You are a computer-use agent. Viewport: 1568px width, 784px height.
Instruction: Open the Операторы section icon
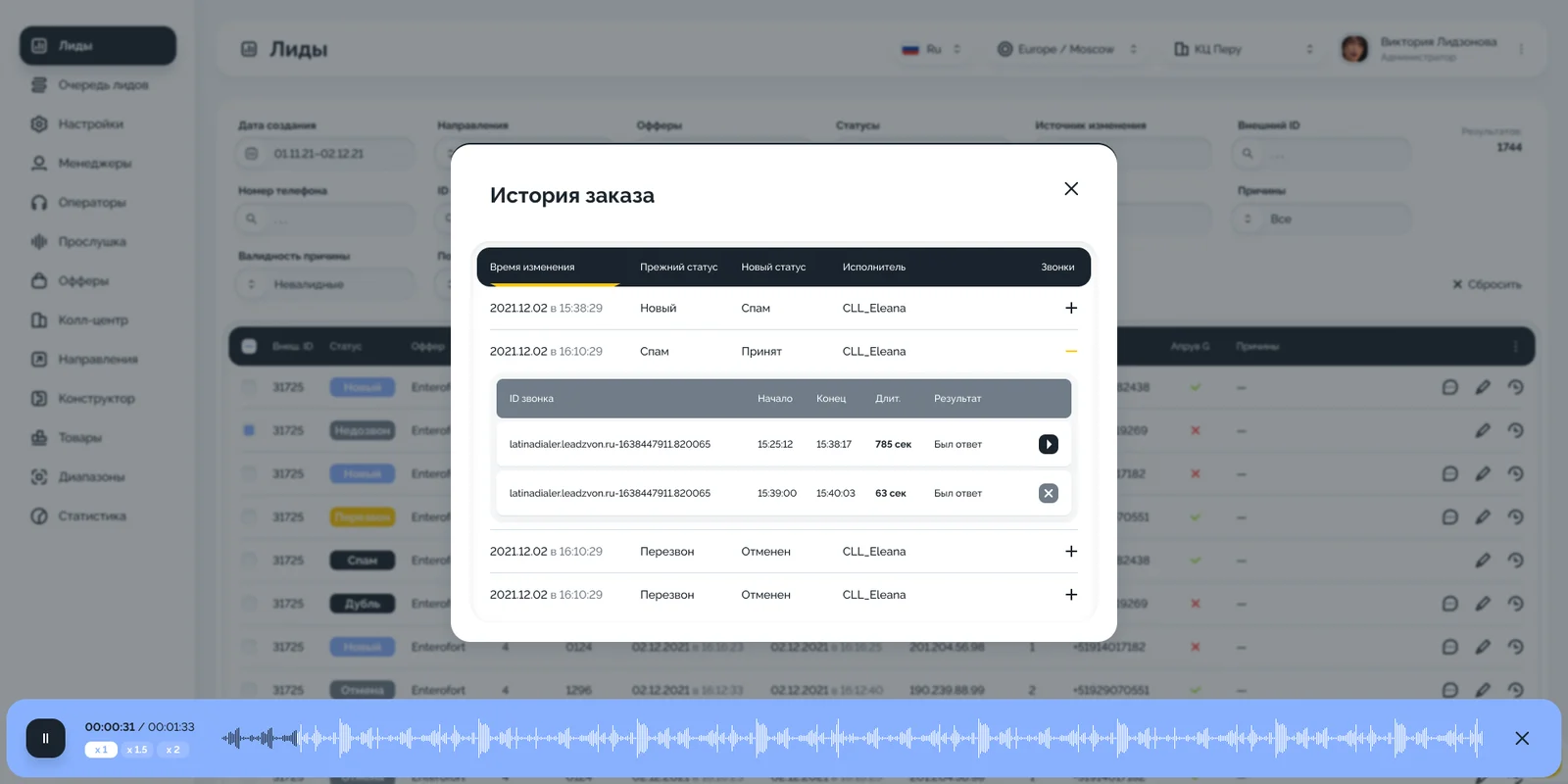[x=39, y=202]
